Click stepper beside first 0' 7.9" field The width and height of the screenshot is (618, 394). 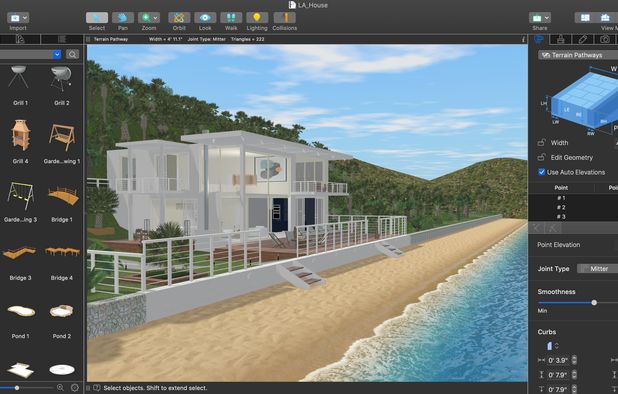(x=574, y=375)
